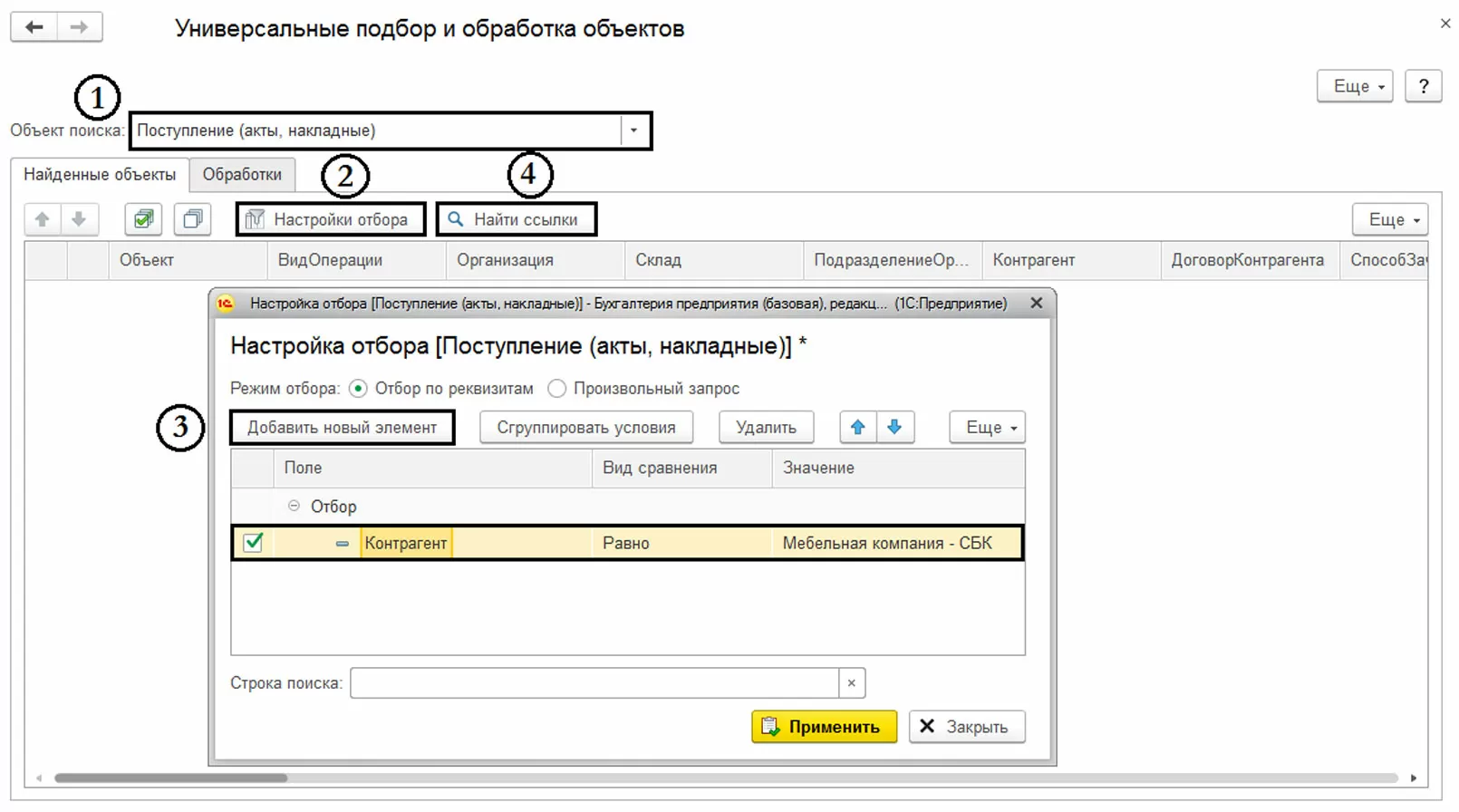
Task: Check all found objects icon
Action: tap(143, 219)
